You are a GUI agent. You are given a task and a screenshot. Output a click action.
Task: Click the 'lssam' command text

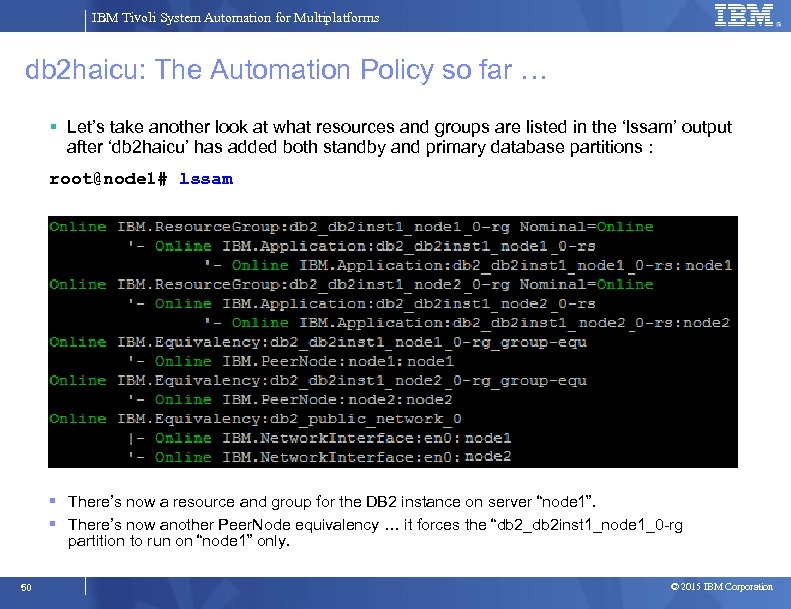pyautogui.click(x=206, y=179)
